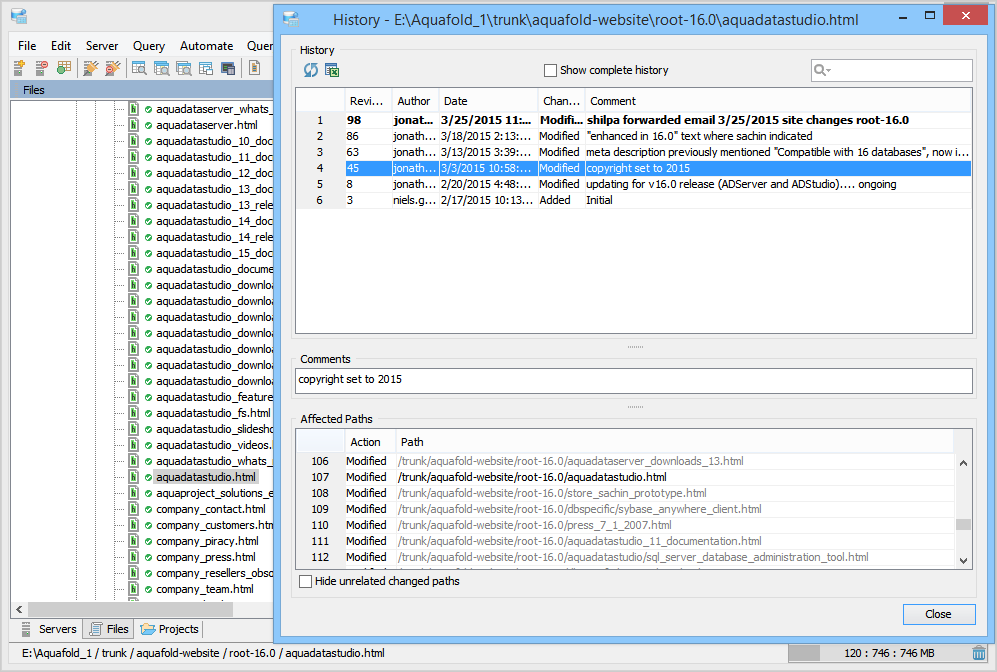
Task: Click the trash can memory icon
Action: point(979,653)
